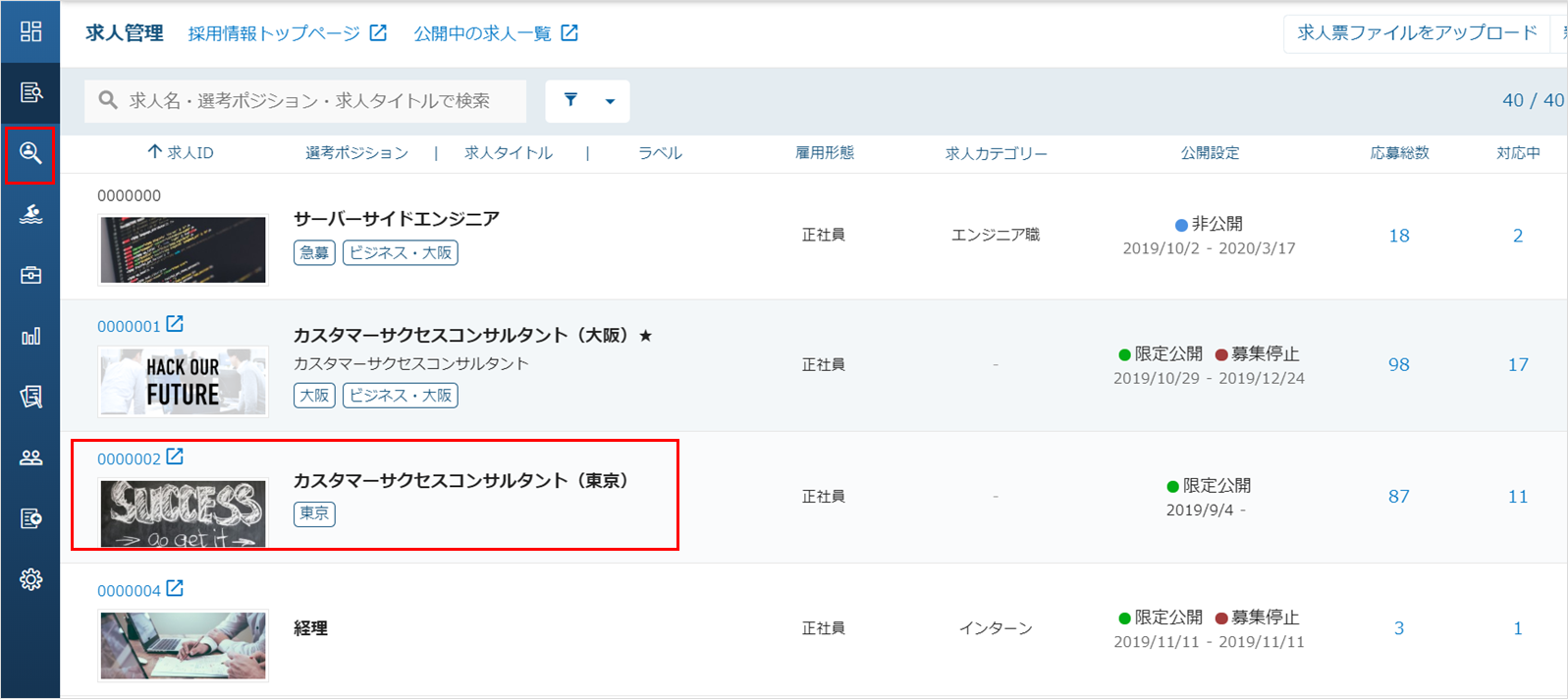Click the 経理 job thumbnail
Viewport: 1568px width, 699px height.
(x=183, y=645)
